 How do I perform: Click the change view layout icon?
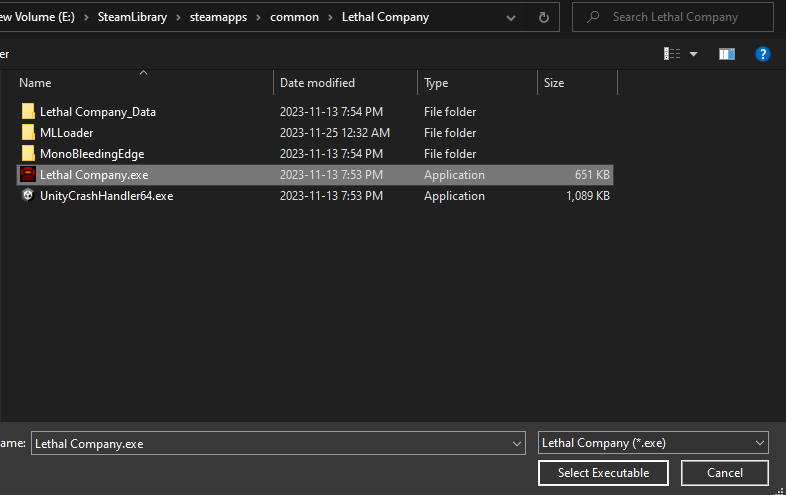tap(673, 54)
